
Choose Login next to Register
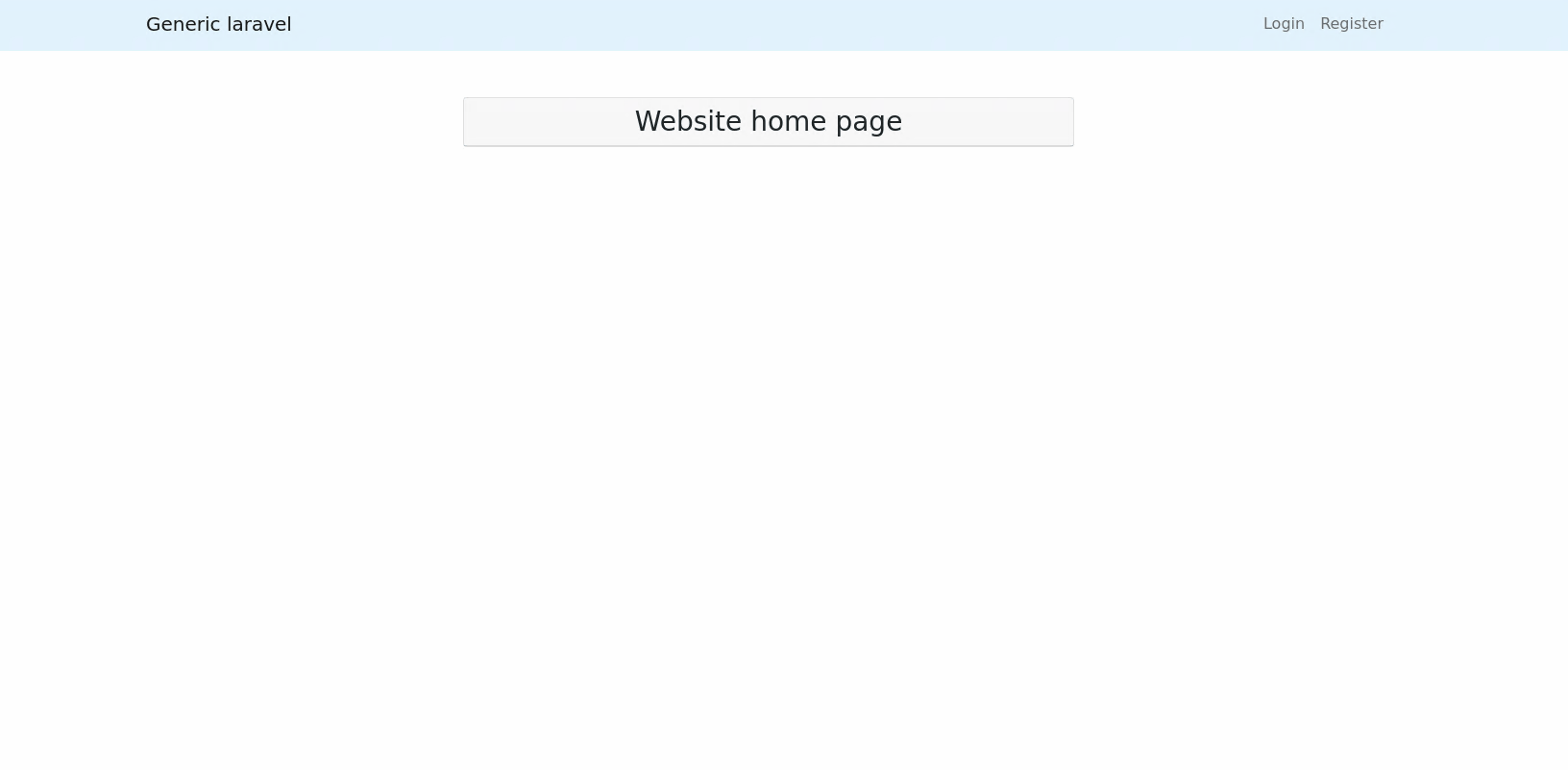coord(1284,24)
